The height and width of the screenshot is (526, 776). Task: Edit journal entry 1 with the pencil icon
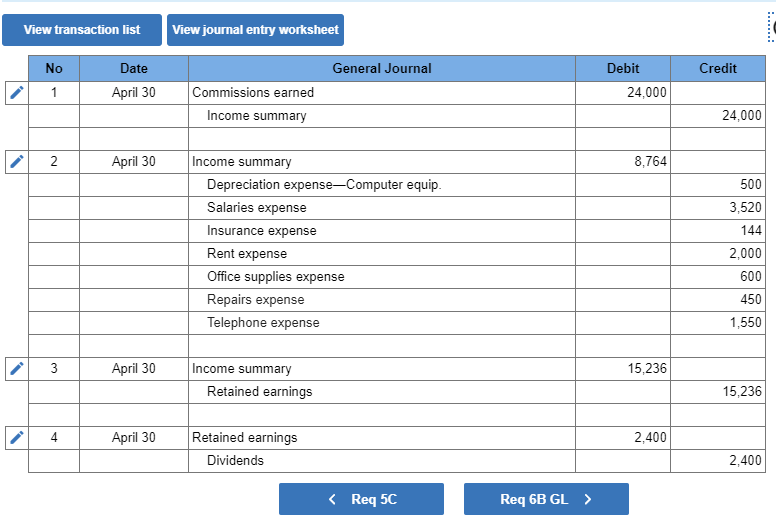click(x=17, y=93)
